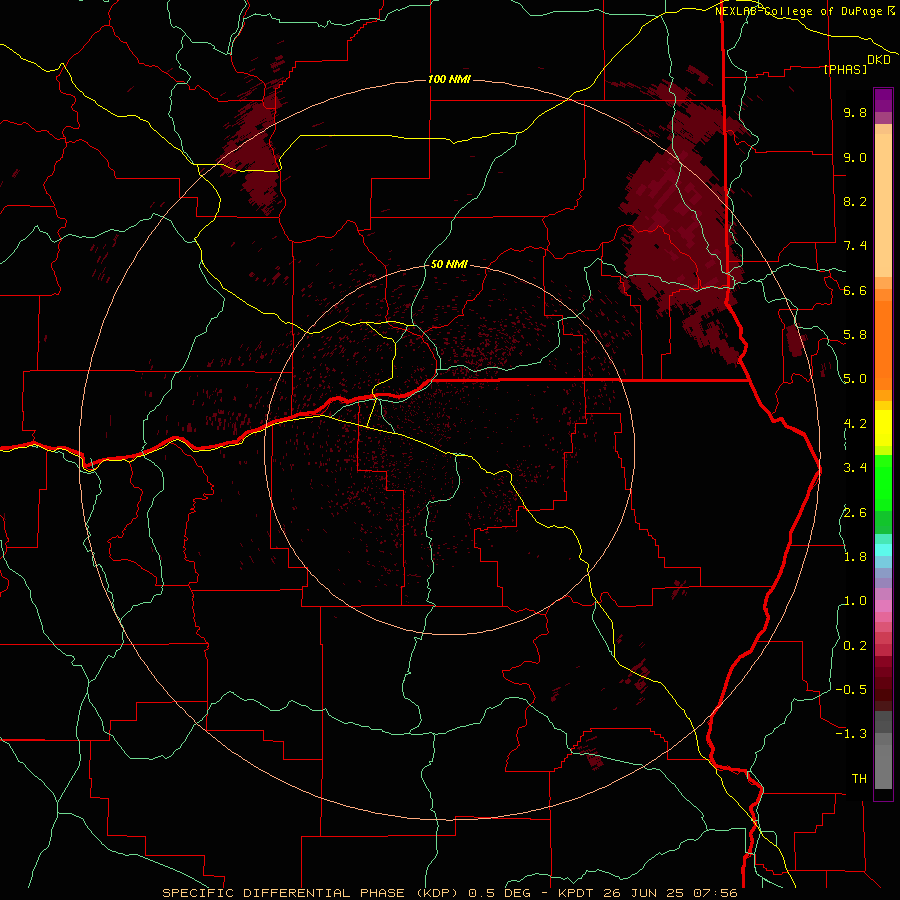
Task: Click the 0.2 legend value
Action: point(855,646)
